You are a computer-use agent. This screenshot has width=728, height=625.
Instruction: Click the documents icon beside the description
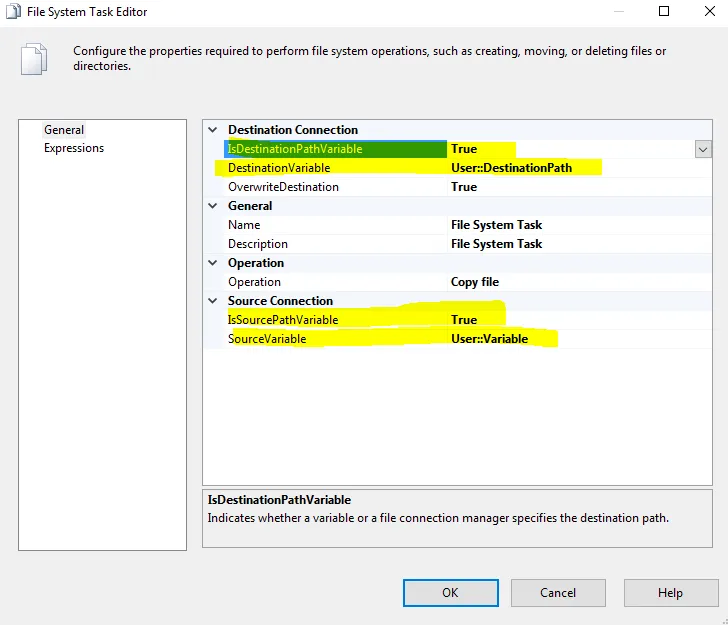[34, 59]
